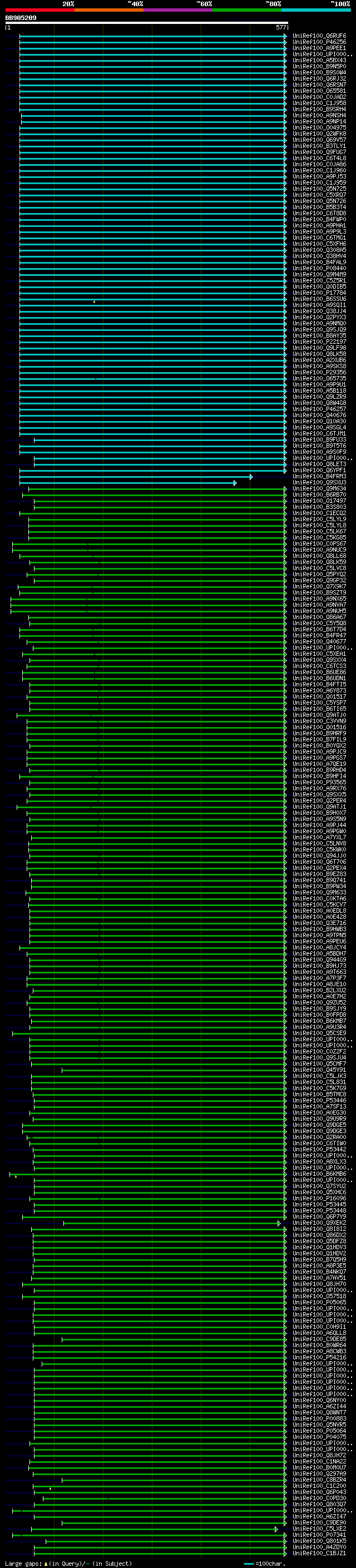The height and width of the screenshot is (1568, 356).
Task: Click the yellow large-gap triangle in legend
Action: 46,1563
